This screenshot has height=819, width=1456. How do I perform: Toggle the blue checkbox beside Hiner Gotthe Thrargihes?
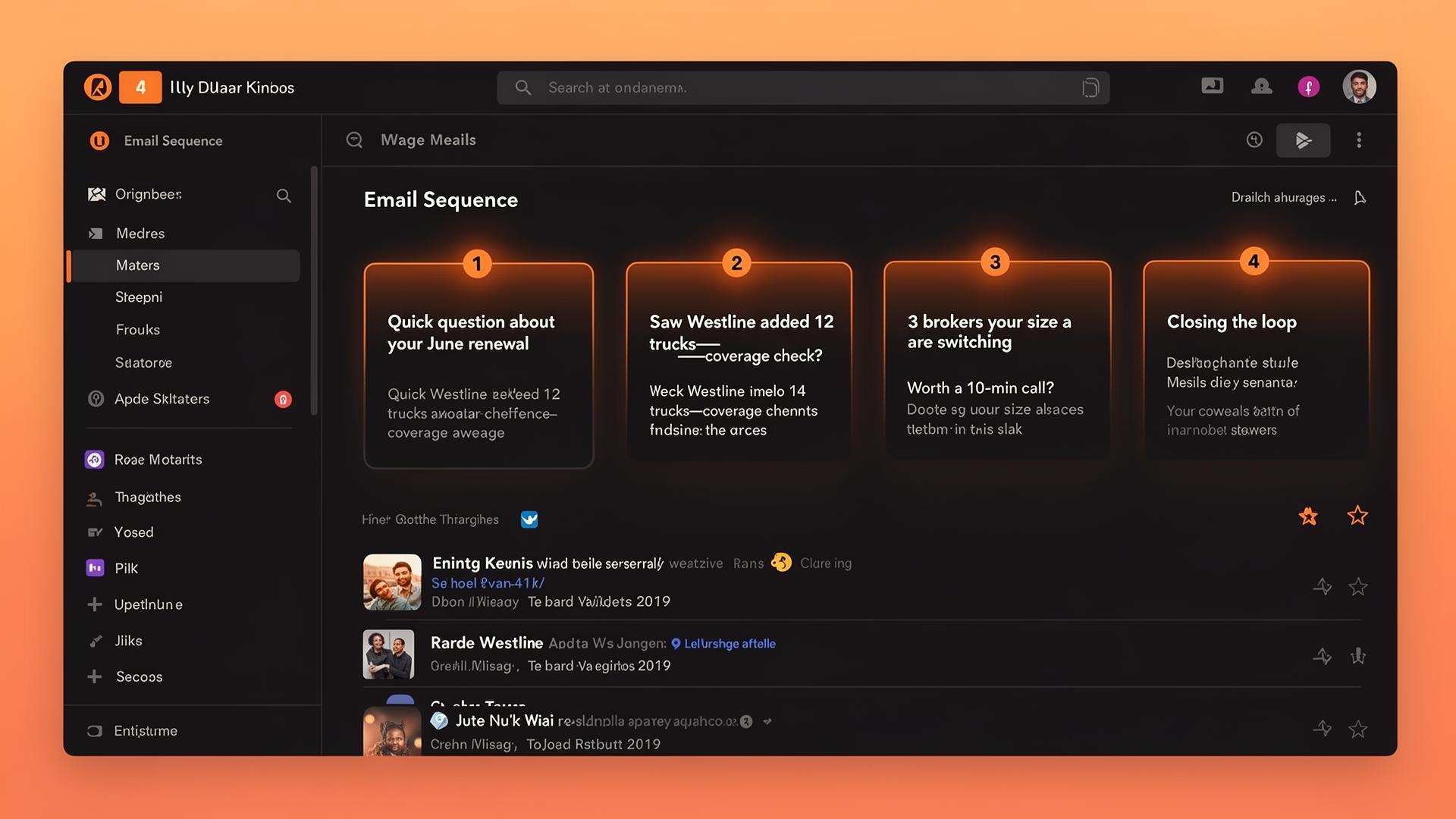tap(529, 519)
